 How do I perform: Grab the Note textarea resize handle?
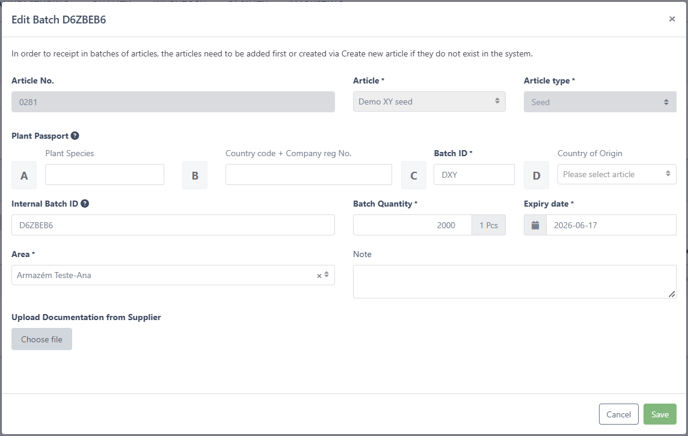672,294
